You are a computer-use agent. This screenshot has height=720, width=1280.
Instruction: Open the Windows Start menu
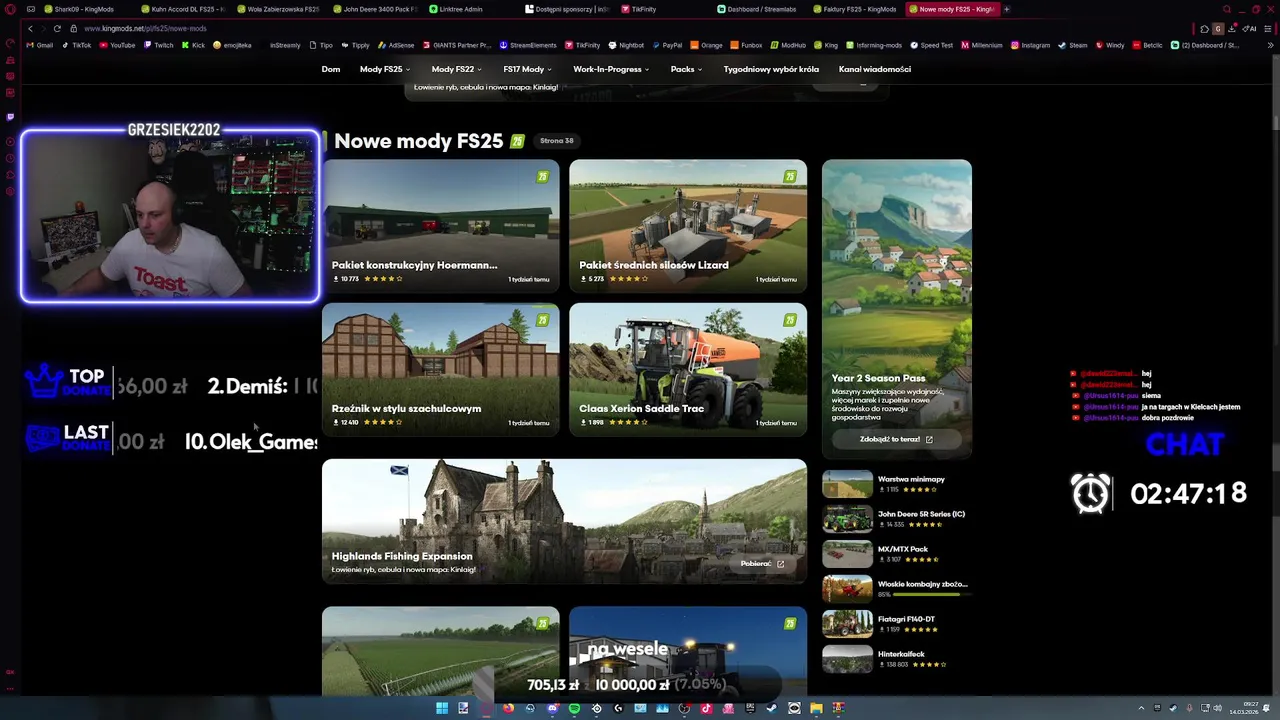(x=442, y=708)
